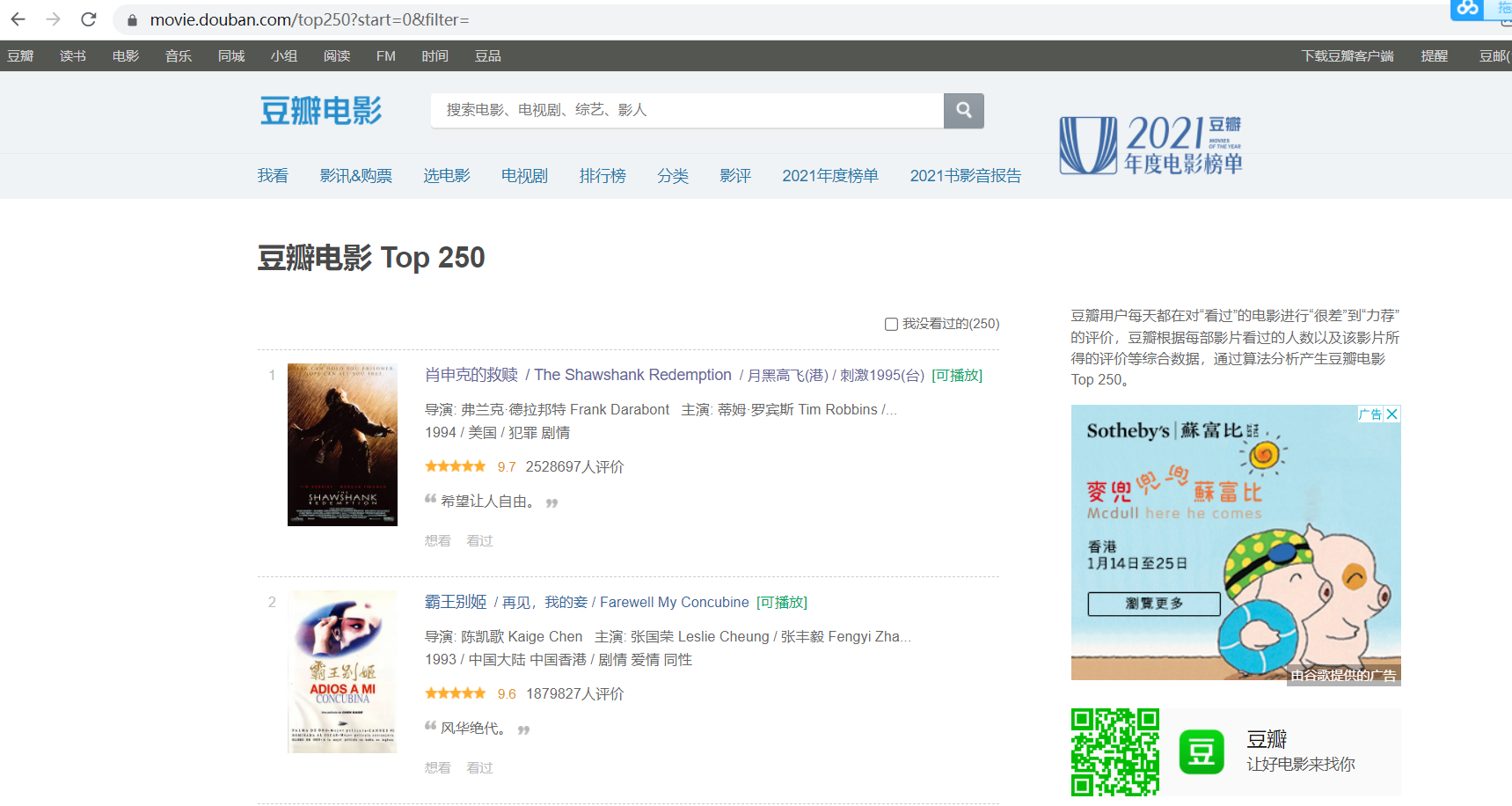This screenshot has height=806, width=1512.
Task: Click 下载豆瓣客户端 link
Action: pyautogui.click(x=1348, y=56)
